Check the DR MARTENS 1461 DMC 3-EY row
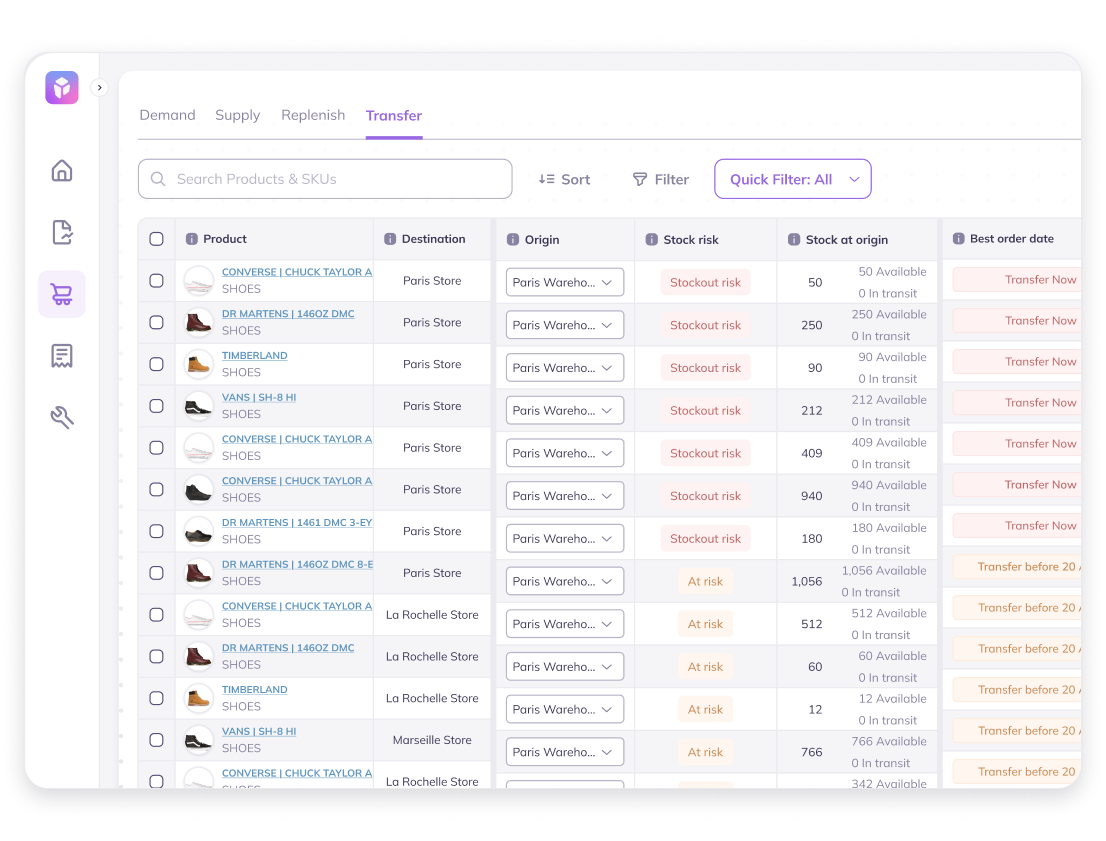 (157, 531)
